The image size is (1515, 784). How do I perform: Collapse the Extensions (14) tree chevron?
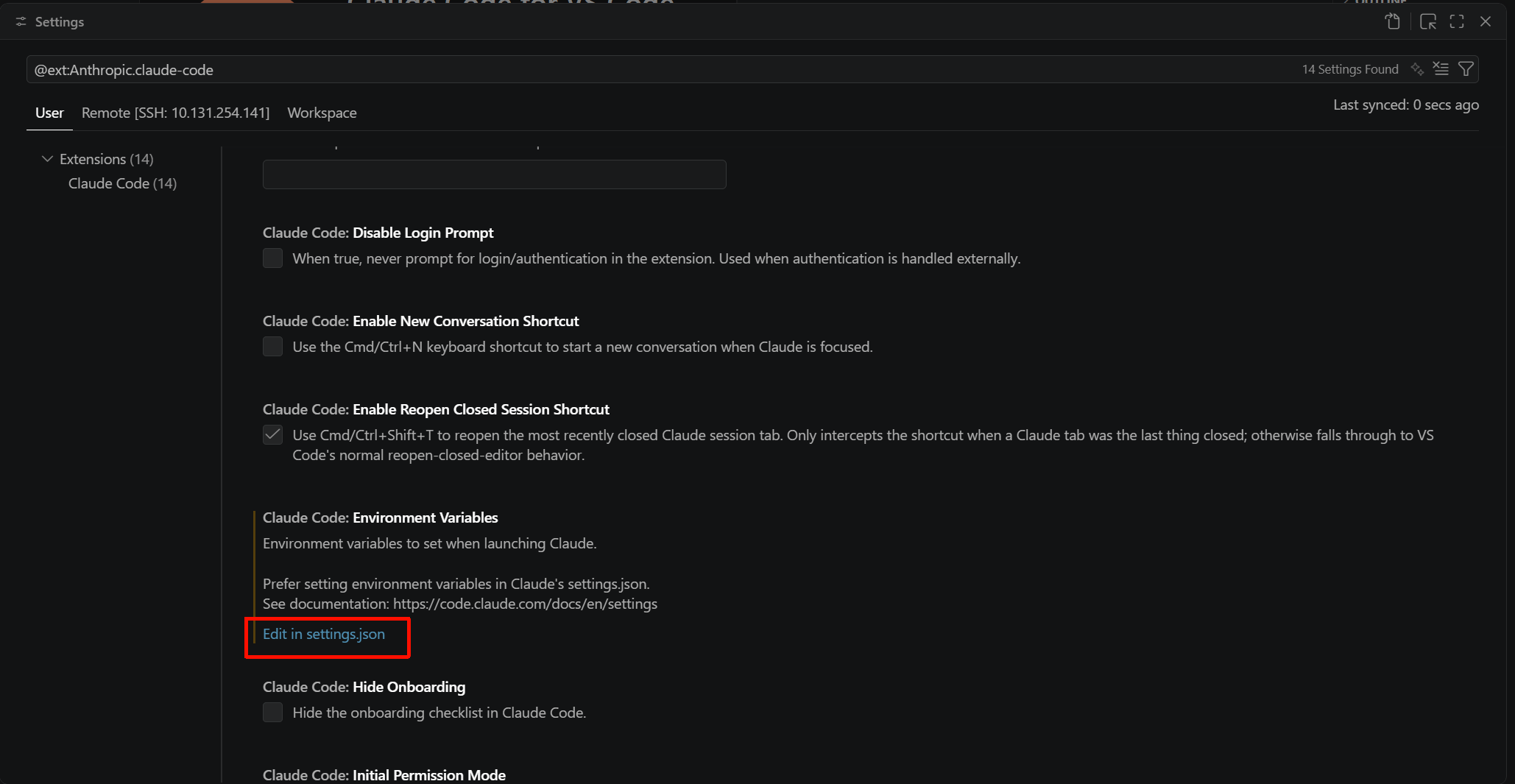tap(48, 159)
